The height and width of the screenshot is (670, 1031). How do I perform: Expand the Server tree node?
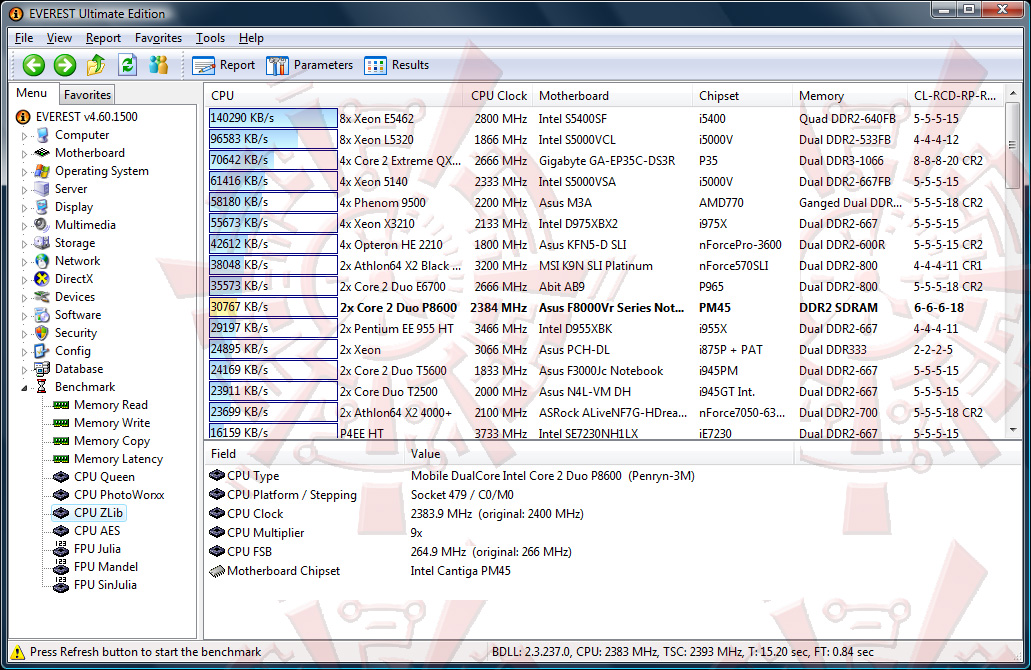pyautogui.click(x=25, y=190)
